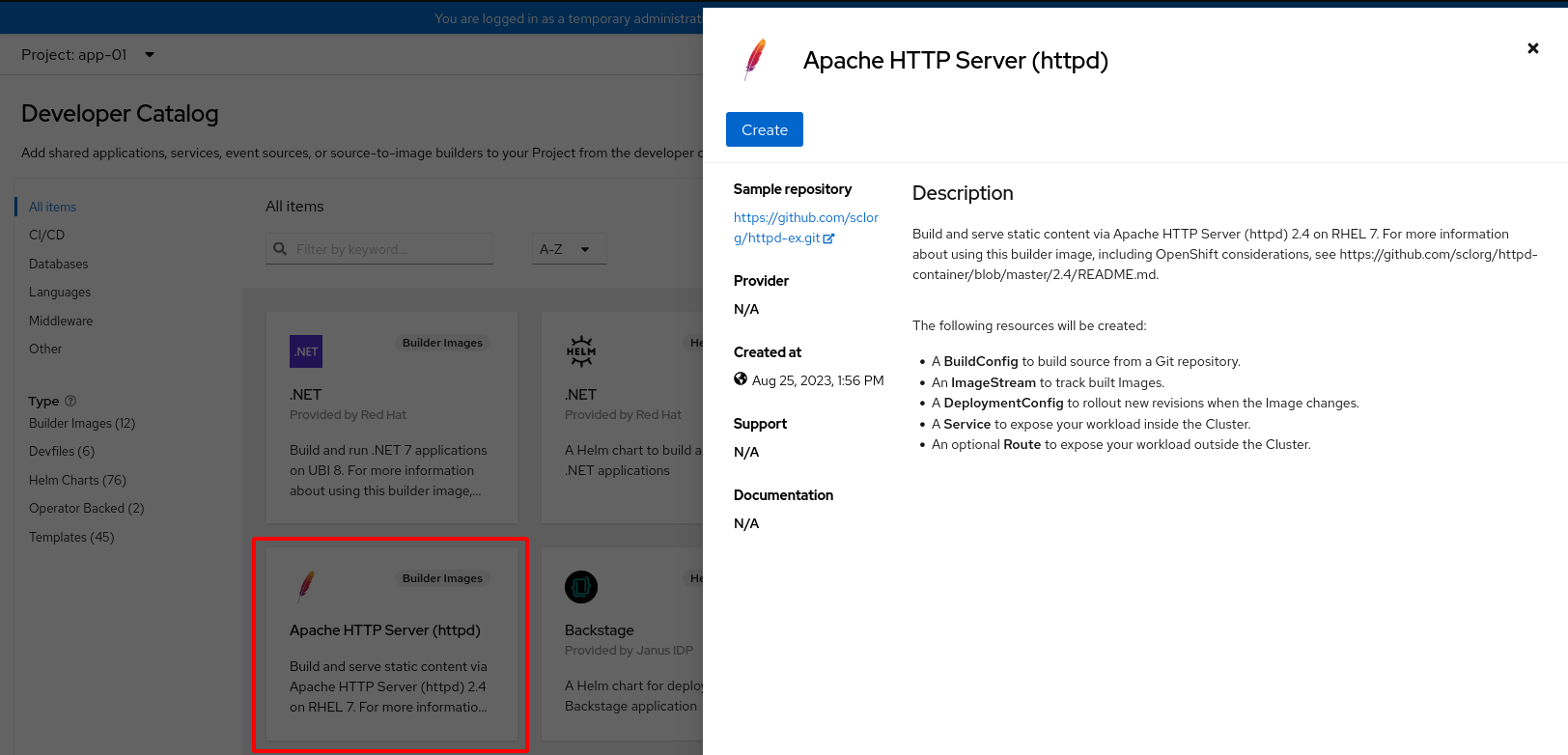
Task: Click Builder Images badge on .NET card
Action: (442, 343)
